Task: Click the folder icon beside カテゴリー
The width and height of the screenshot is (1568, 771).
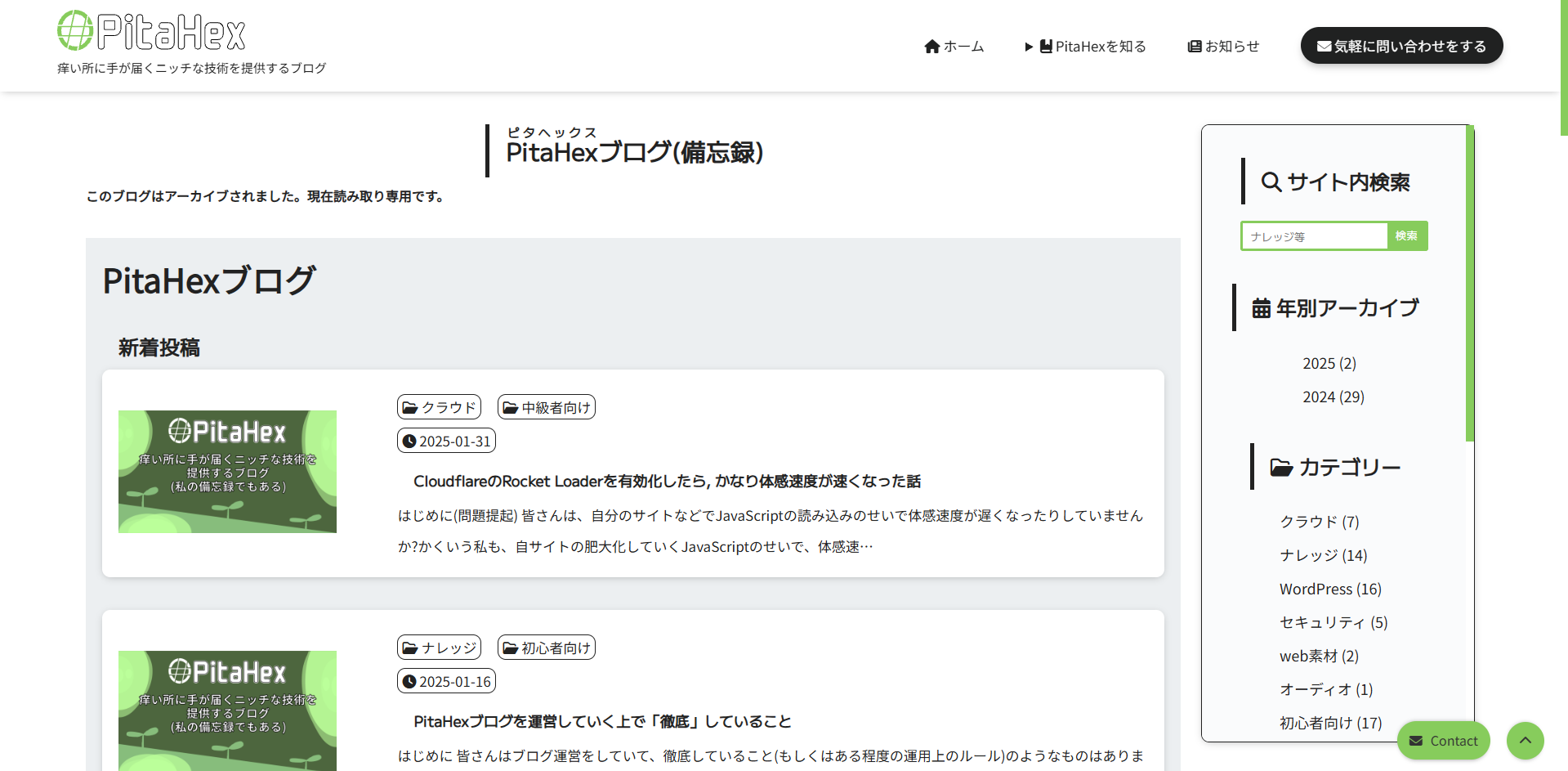Action: click(x=1281, y=468)
